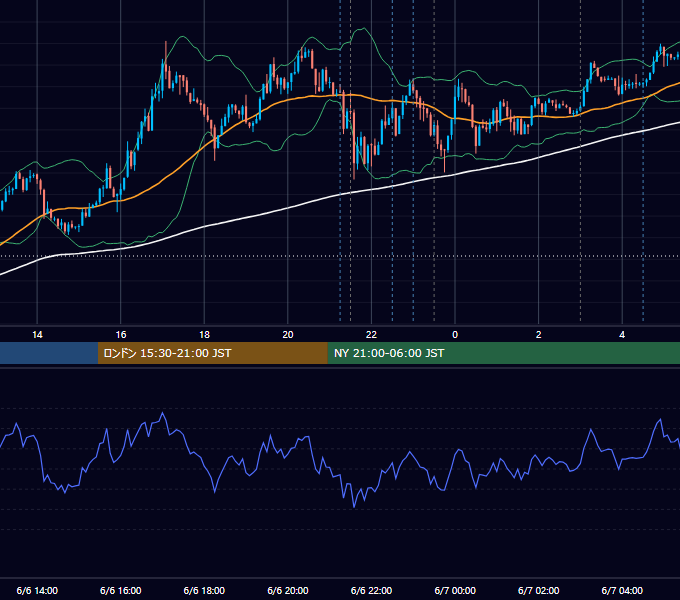Screen dimensions: 680x600
Task: Click the NY 21:00-06:00 JST session band
Action: (503, 353)
